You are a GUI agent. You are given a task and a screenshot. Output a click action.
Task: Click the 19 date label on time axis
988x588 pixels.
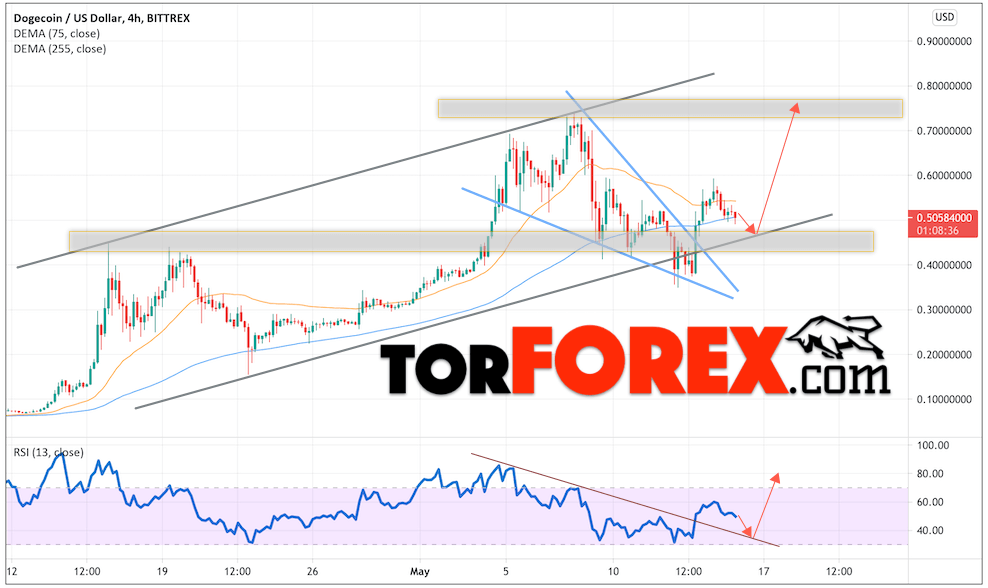click(162, 572)
